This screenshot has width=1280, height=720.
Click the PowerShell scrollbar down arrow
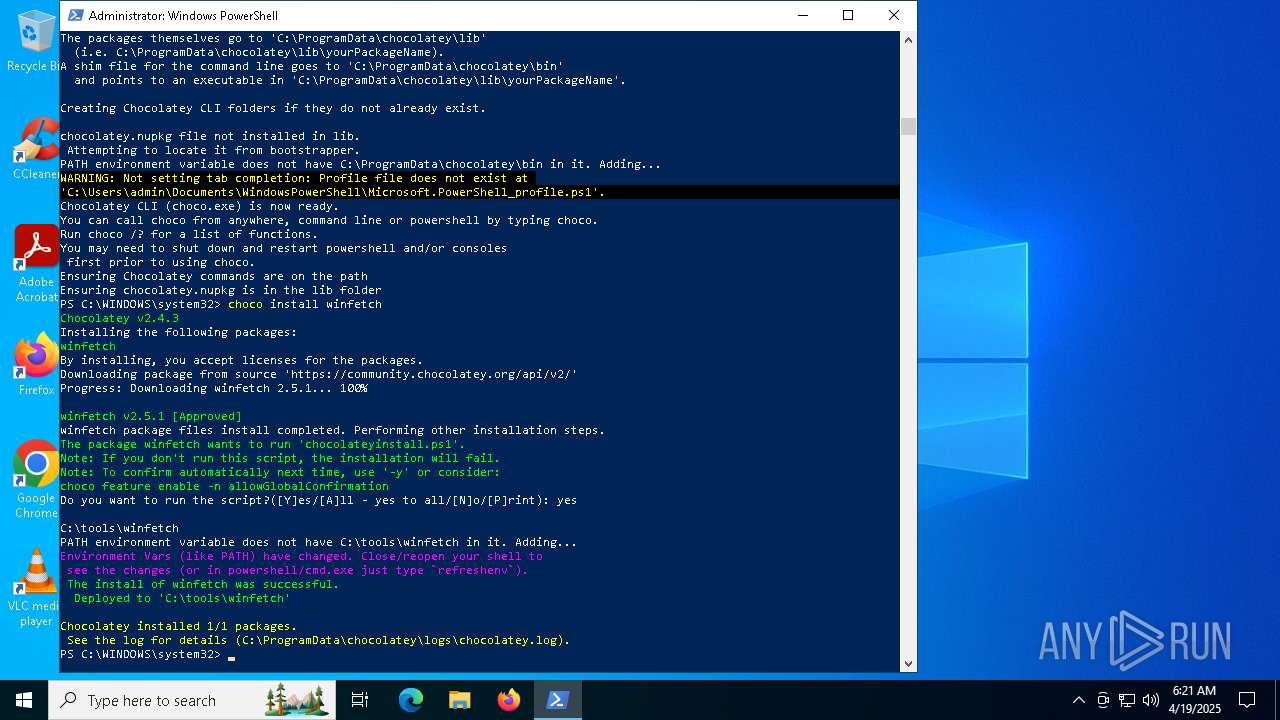click(908, 662)
